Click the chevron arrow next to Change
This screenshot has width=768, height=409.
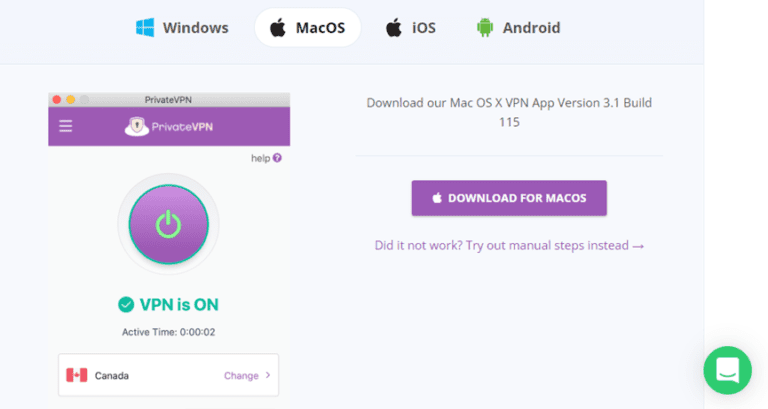[267, 376]
